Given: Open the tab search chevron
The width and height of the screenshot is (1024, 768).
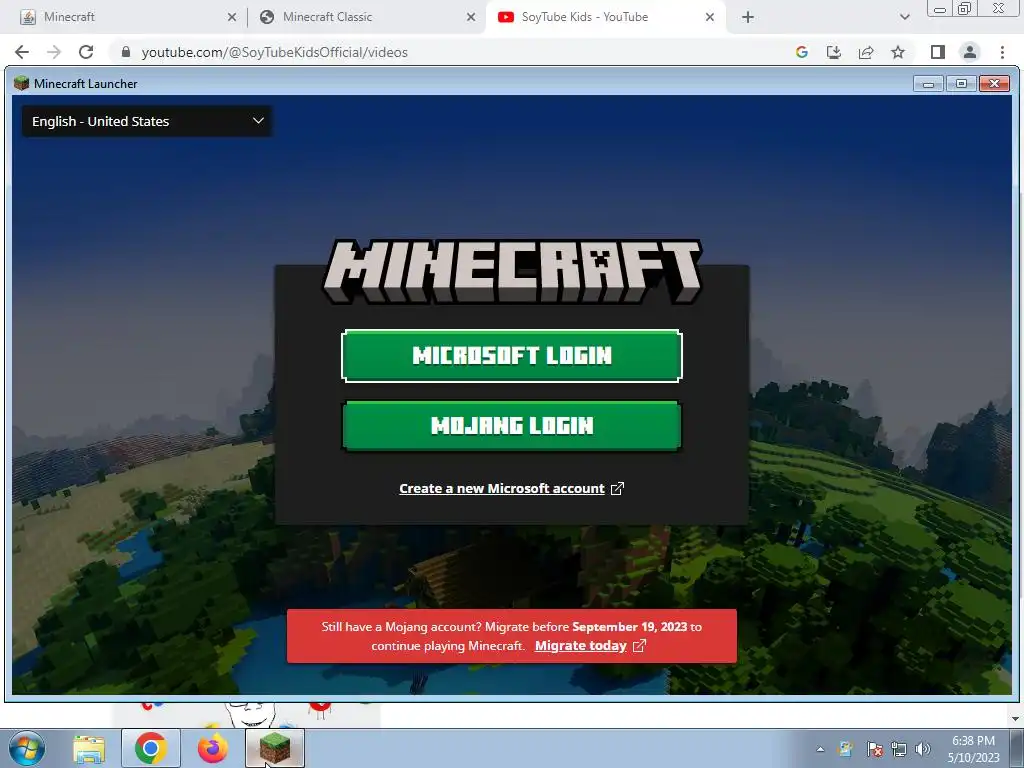Looking at the screenshot, I should 904,18.
